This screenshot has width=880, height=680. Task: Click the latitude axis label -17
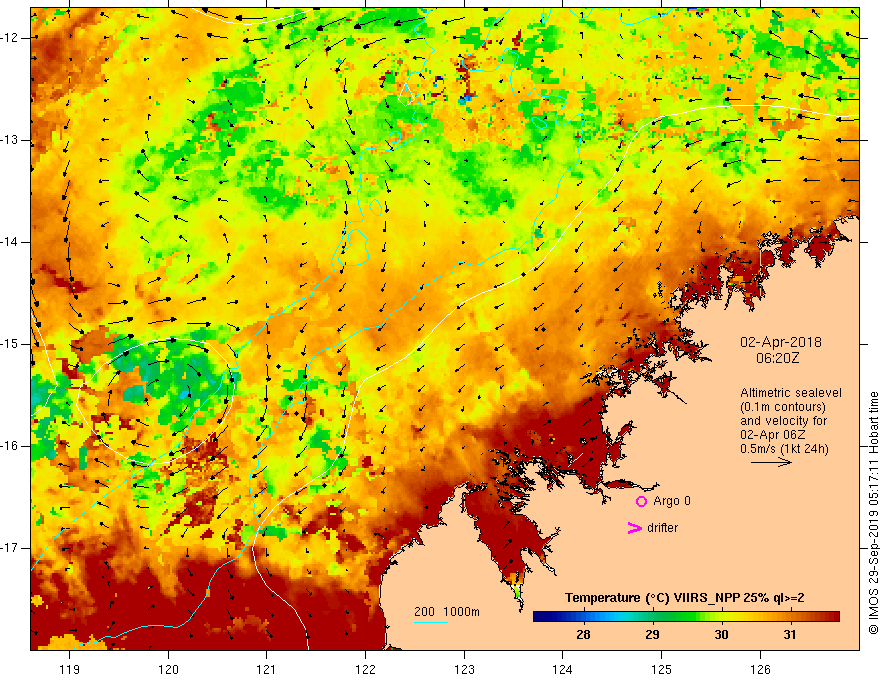10,548
